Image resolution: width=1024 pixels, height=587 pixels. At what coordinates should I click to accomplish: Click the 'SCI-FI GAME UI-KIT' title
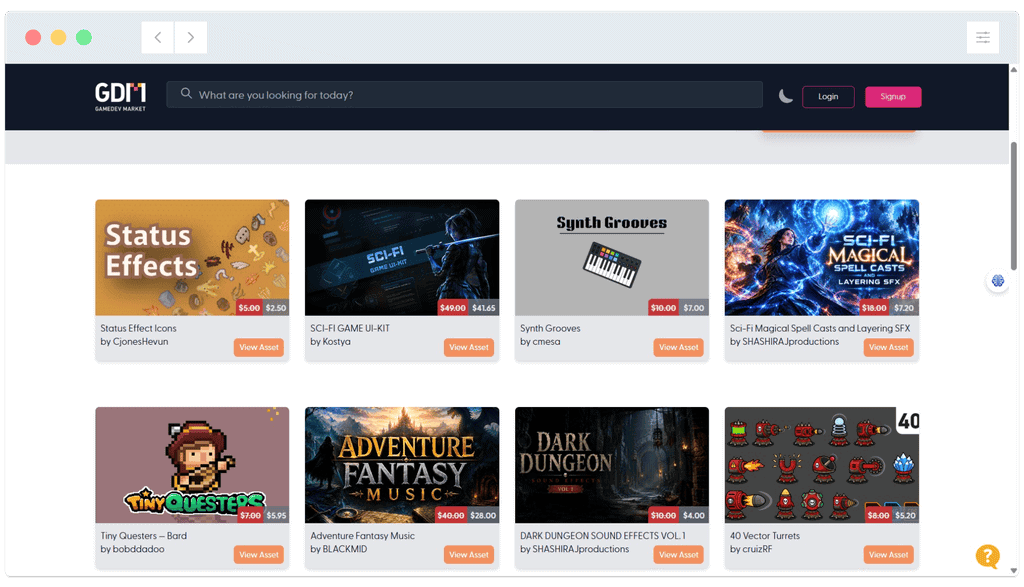[350, 328]
